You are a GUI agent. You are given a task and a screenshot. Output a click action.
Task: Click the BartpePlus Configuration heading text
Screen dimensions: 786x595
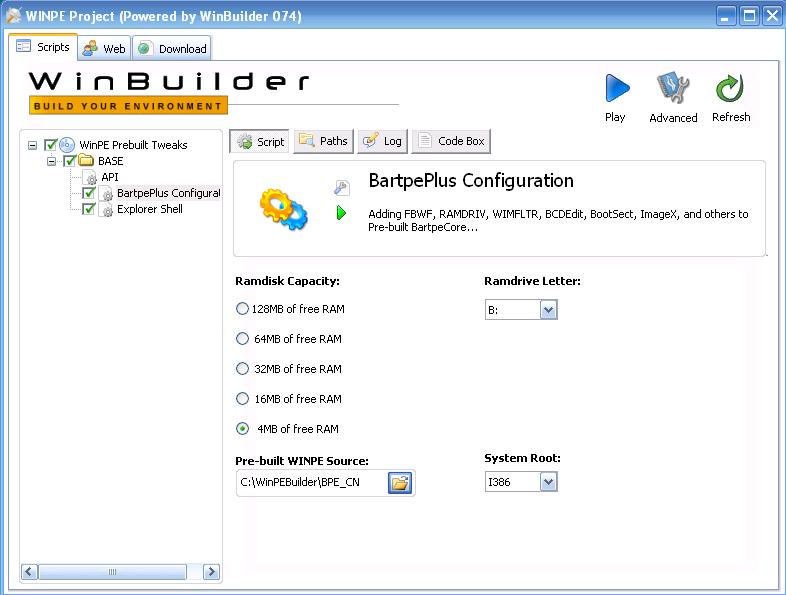(x=471, y=180)
